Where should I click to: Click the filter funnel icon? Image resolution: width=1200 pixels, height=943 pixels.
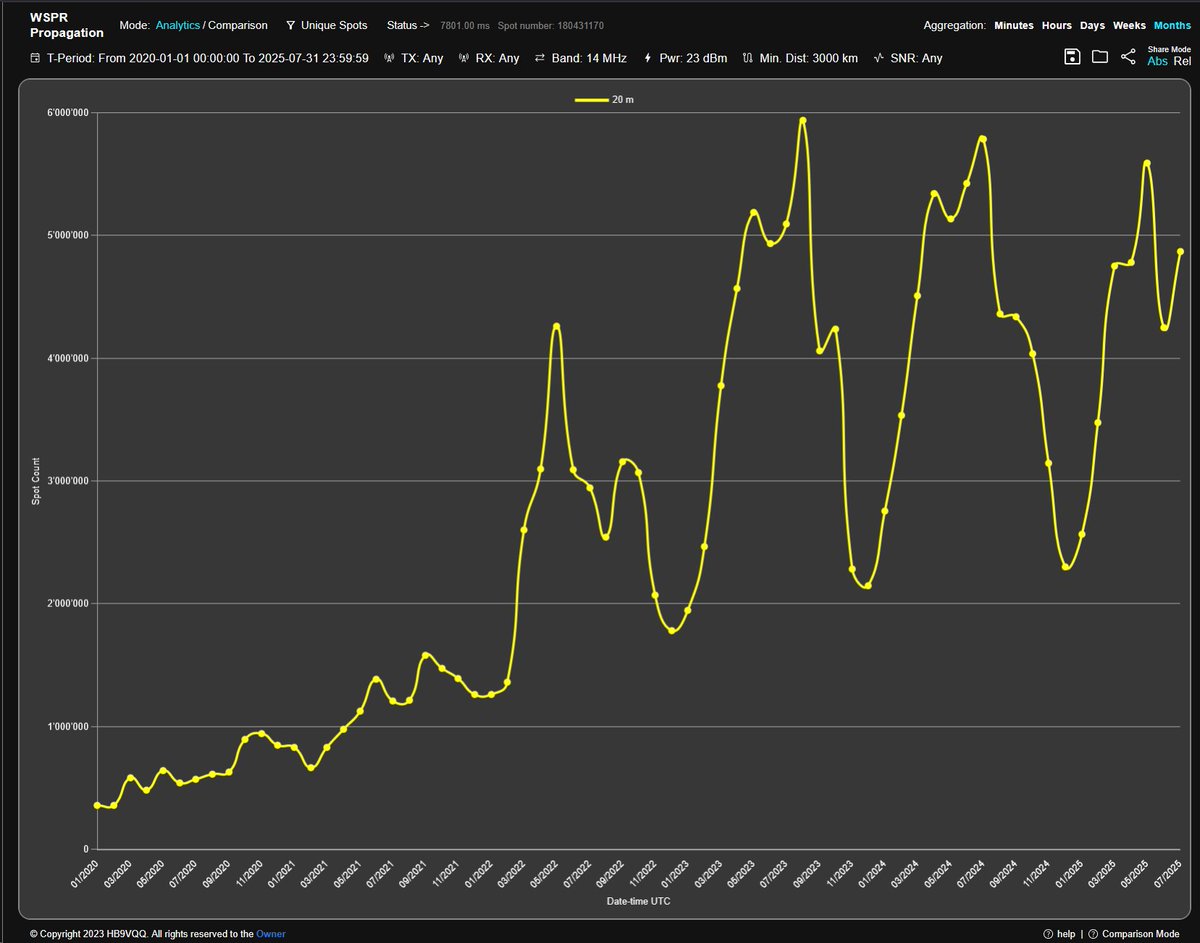(290, 25)
